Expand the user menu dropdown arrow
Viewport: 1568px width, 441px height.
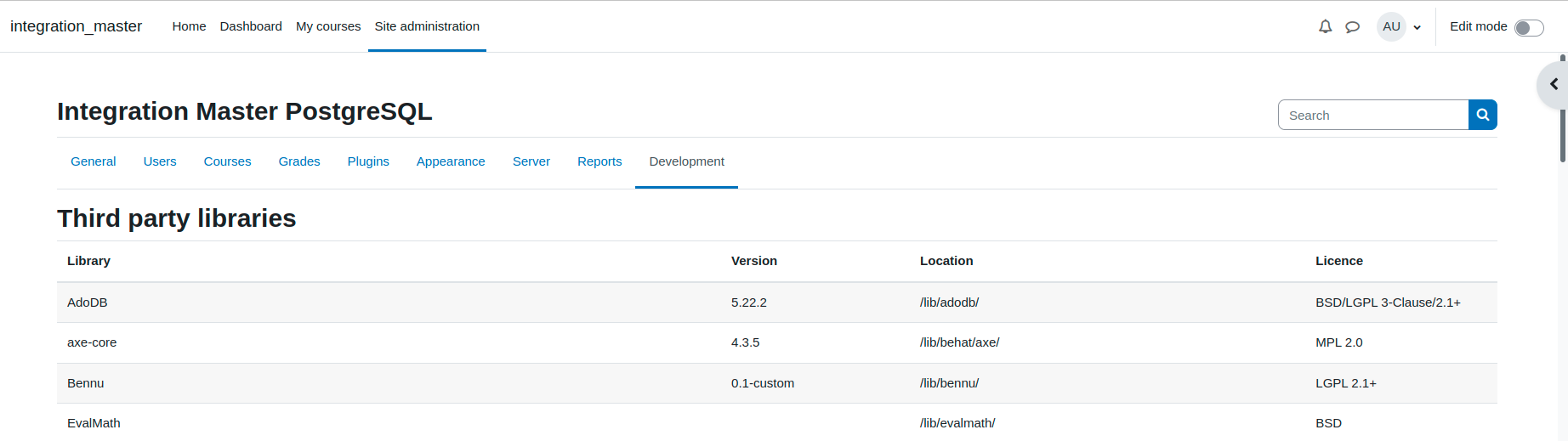[1417, 27]
